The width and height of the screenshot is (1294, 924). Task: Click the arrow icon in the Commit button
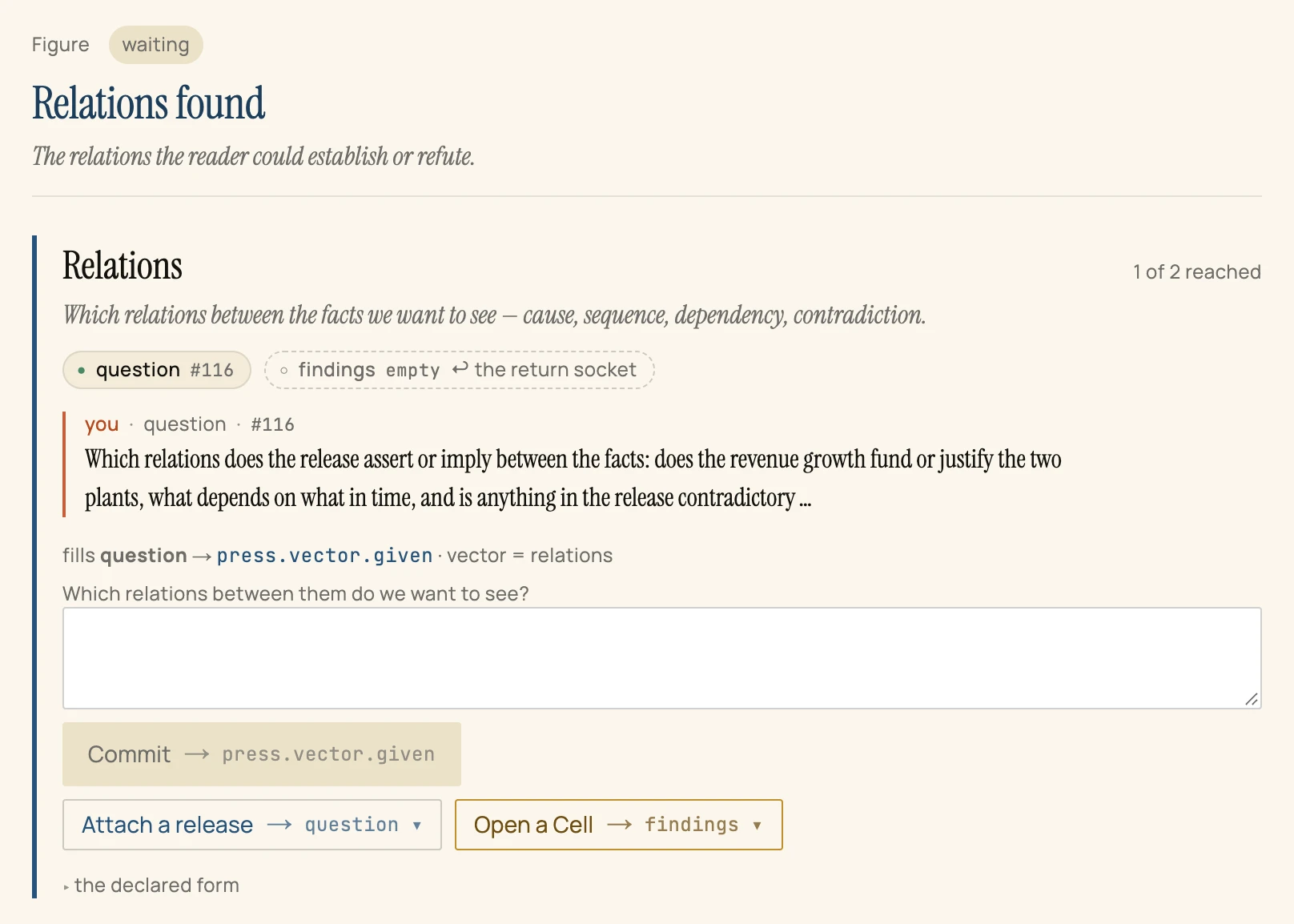click(197, 754)
